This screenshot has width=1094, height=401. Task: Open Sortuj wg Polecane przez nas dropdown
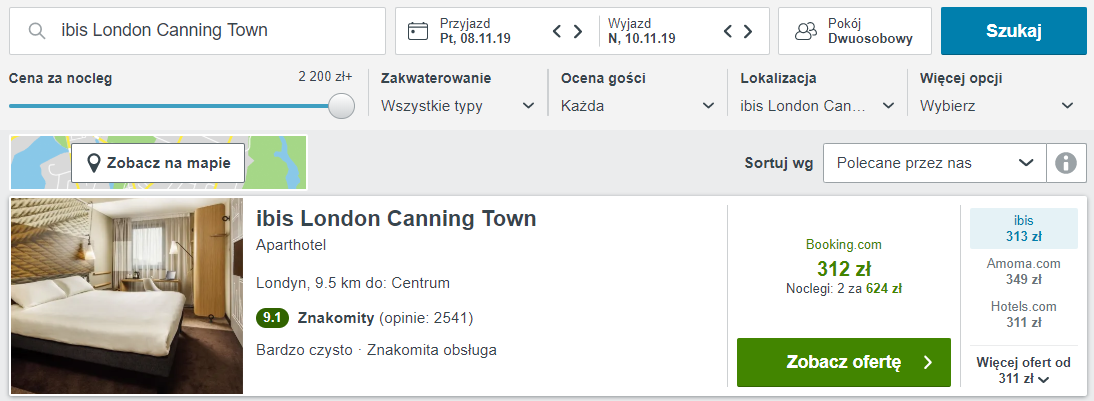935,163
